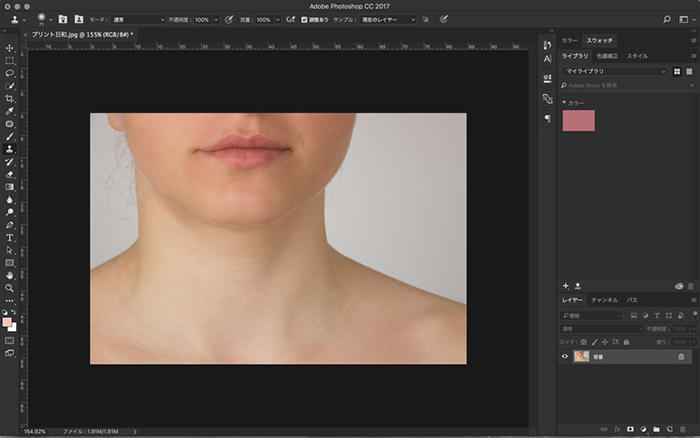
Task: Open the tool preset picker arrow
Action: [25, 20]
